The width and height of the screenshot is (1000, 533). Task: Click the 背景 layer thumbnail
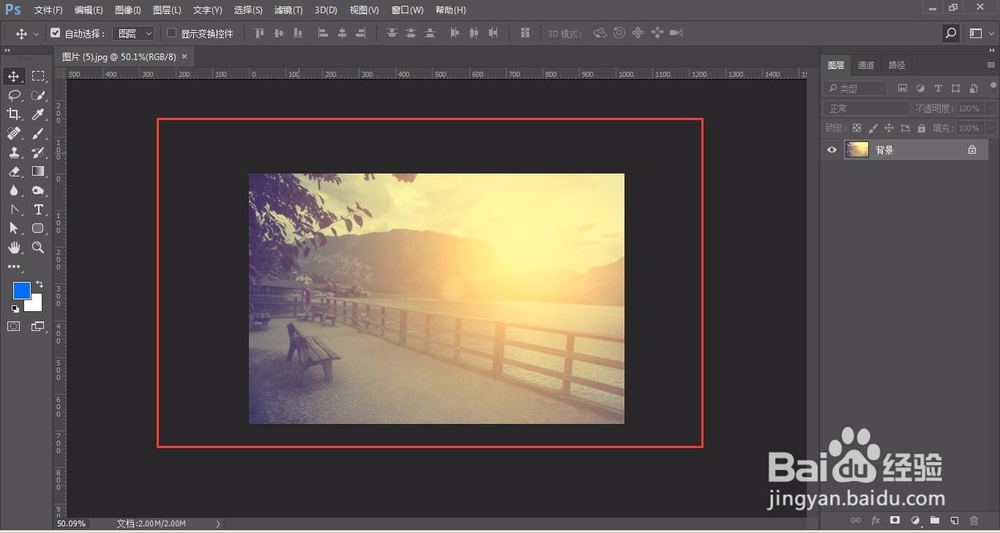pyautogui.click(x=857, y=150)
